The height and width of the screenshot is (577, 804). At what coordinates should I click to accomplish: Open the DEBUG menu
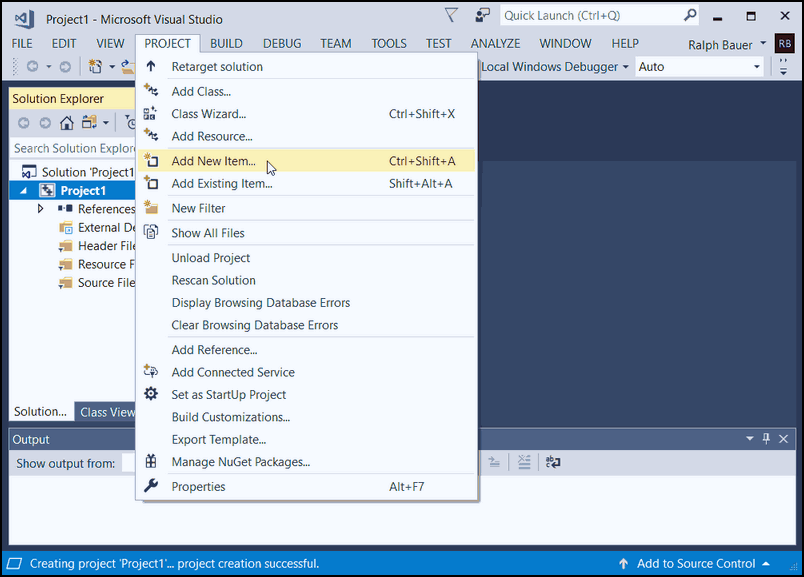[x=282, y=44]
